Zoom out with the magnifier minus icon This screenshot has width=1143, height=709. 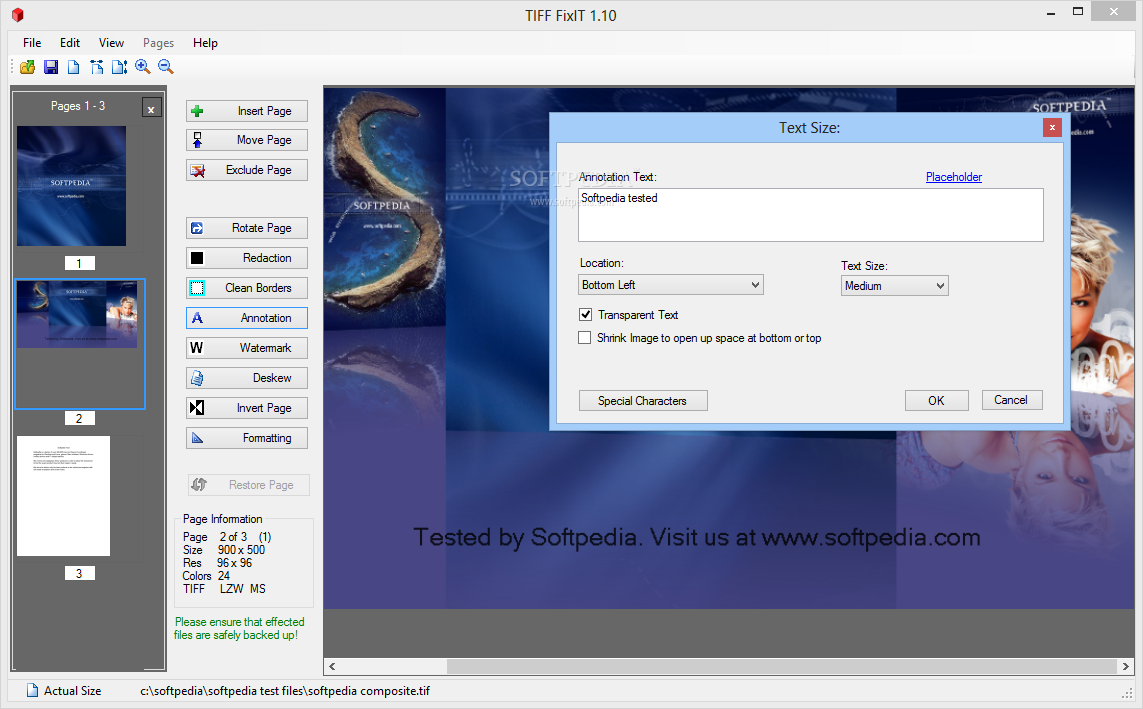[166, 67]
